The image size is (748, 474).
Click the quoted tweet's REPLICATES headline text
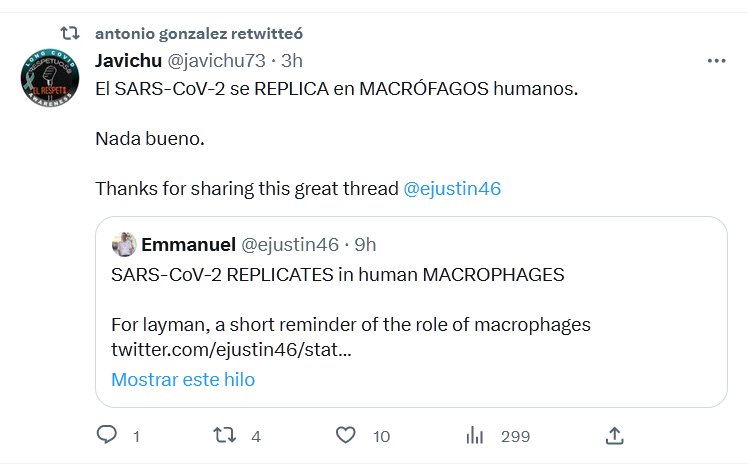tap(338, 273)
